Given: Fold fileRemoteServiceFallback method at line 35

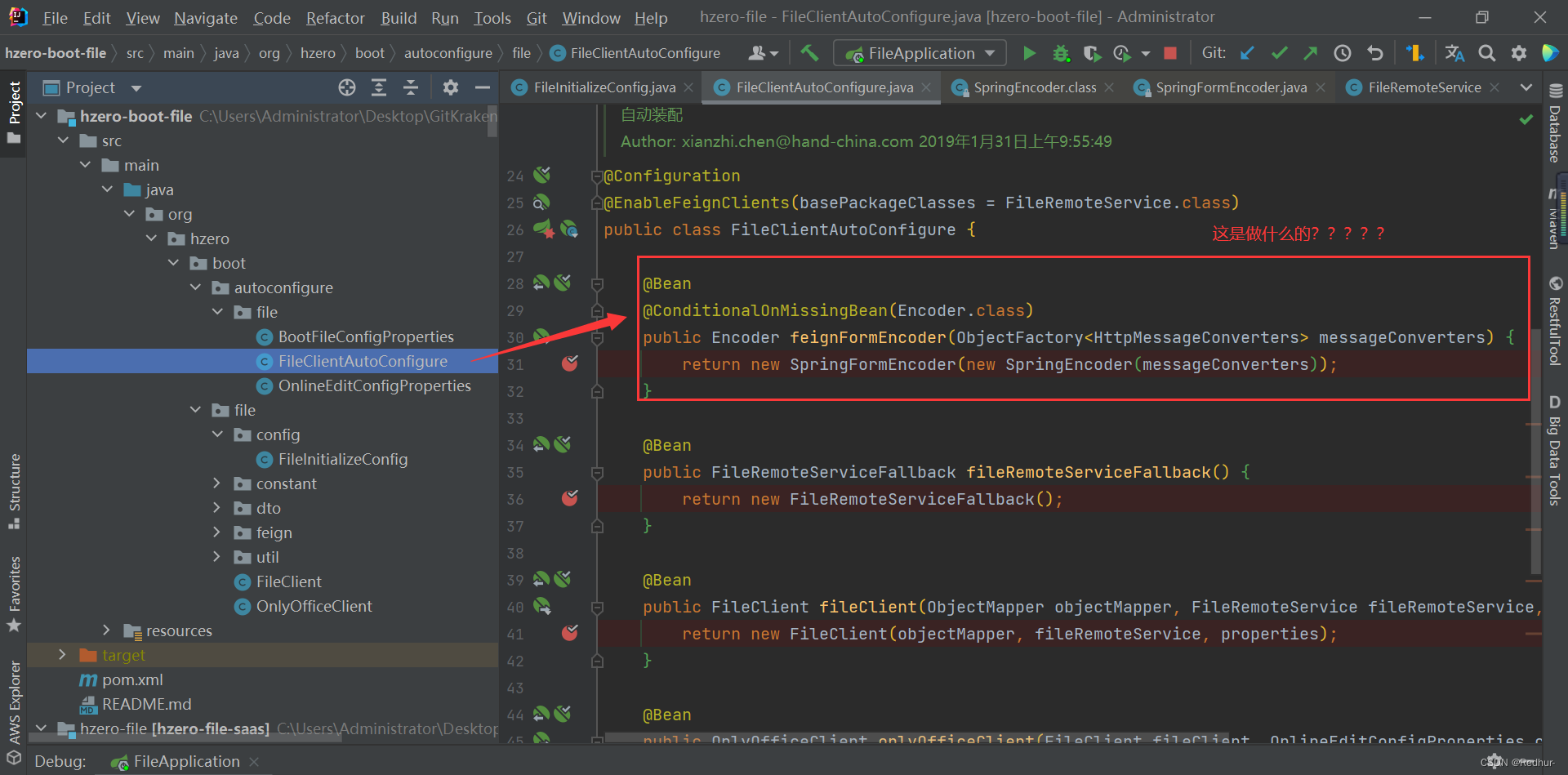Looking at the screenshot, I should coord(597,472).
